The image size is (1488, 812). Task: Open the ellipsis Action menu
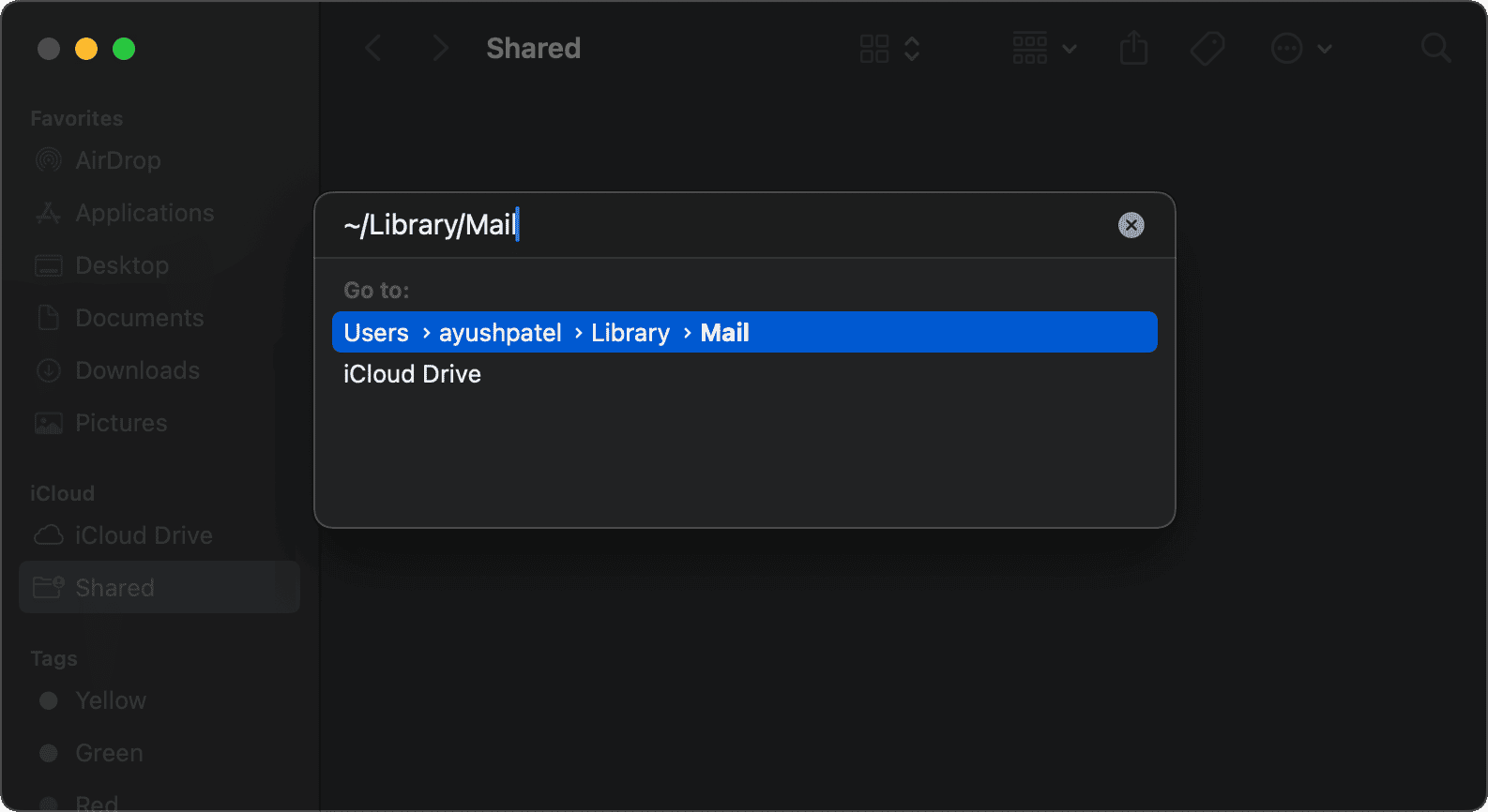click(x=1300, y=48)
